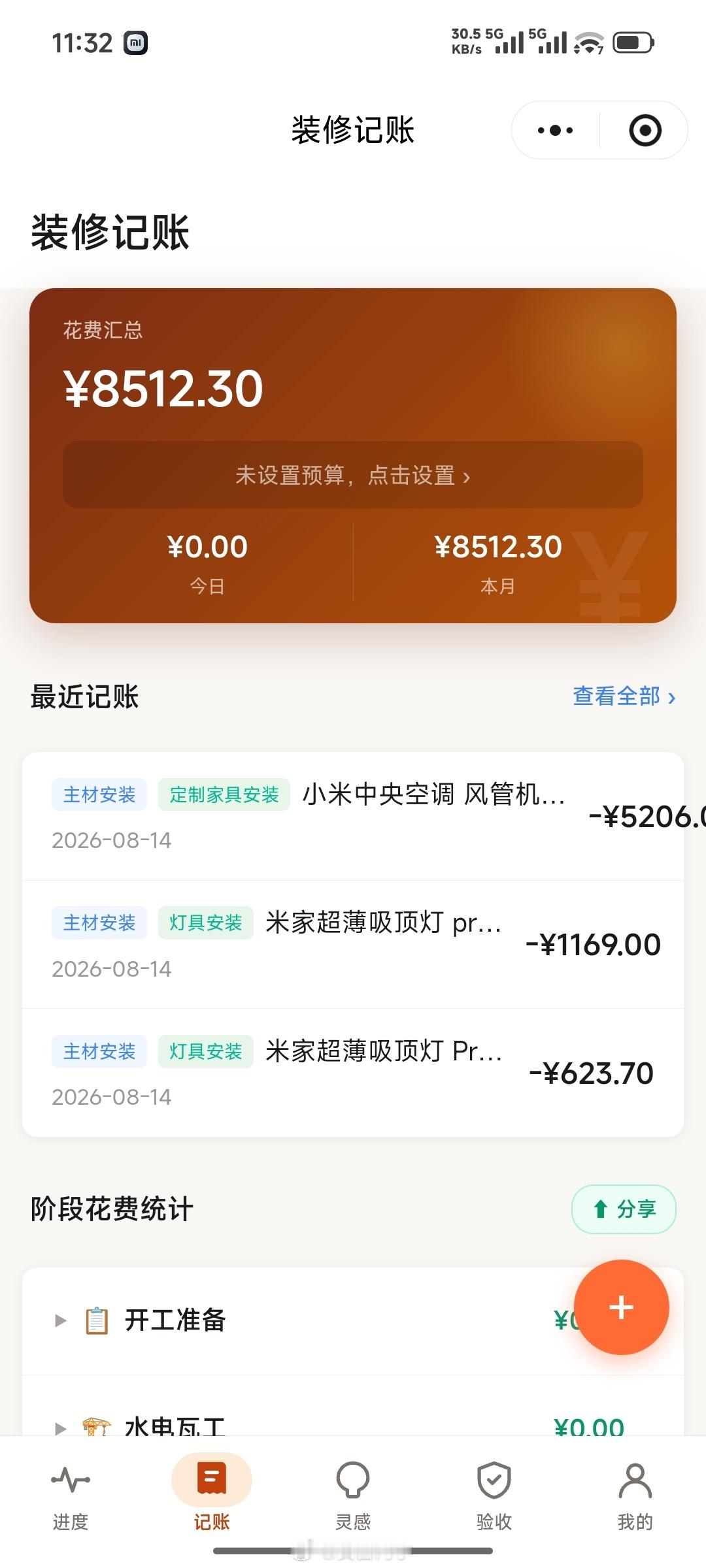Image resolution: width=706 pixels, height=1568 pixels.
Task: Click the battery indicator in status bar
Action: [633, 43]
